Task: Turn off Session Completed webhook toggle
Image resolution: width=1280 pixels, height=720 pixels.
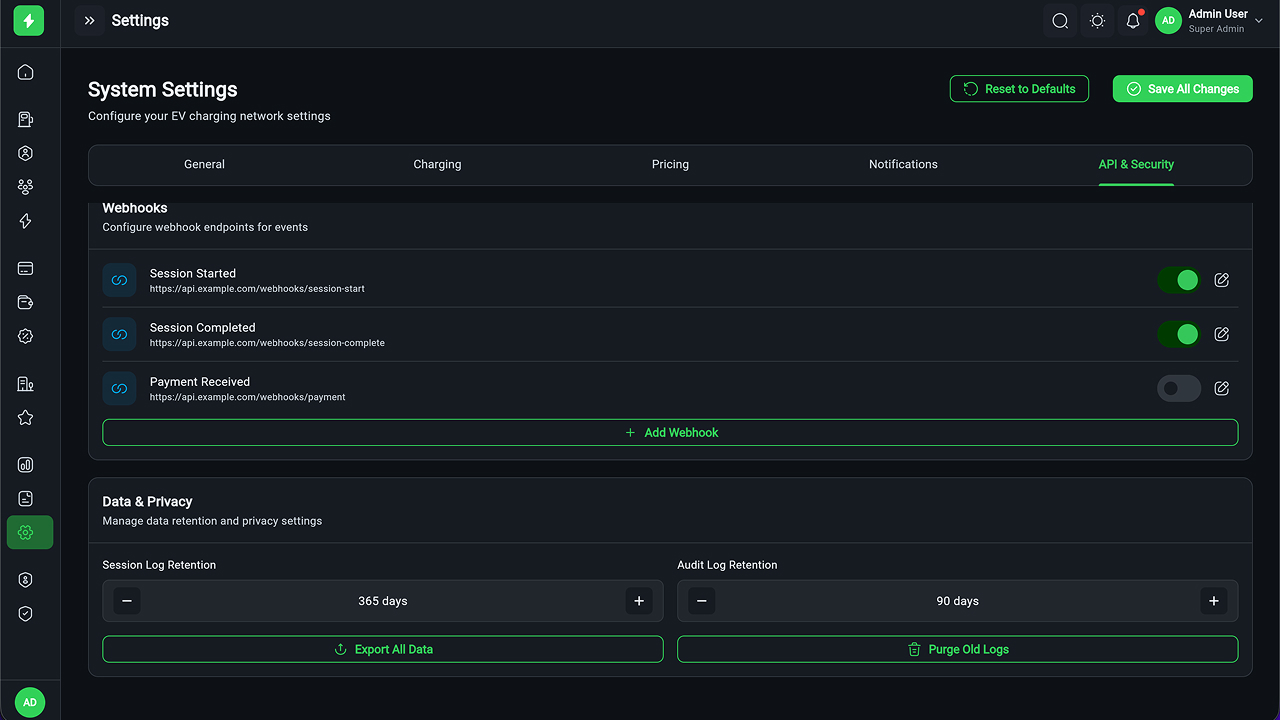Action: pos(1179,334)
